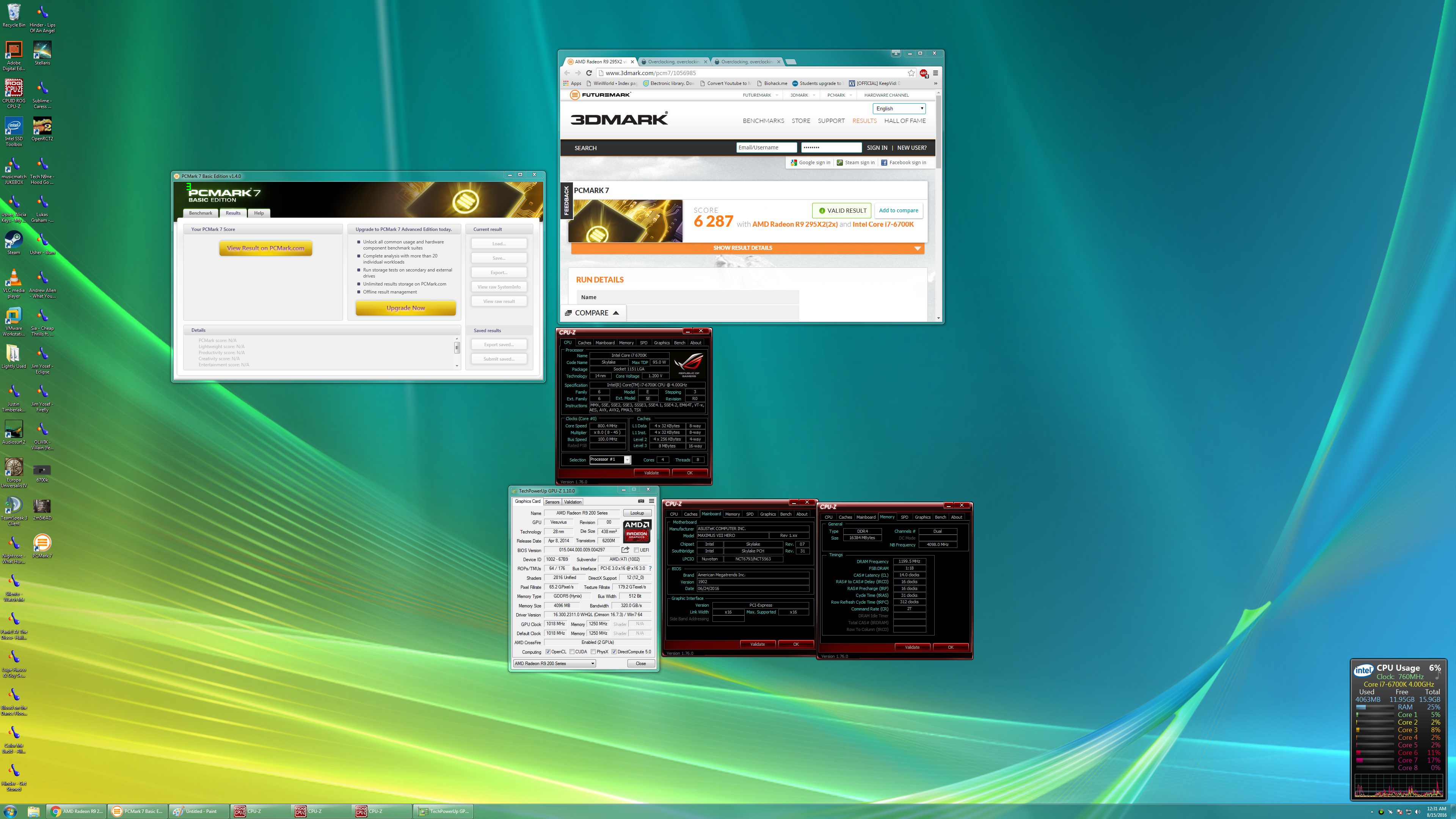This screenshot has width=1456, height=819.
Task: Toggle the DirectCompute 5.0 checkbox
Action: pyautogui.click(x=614, y=652)
